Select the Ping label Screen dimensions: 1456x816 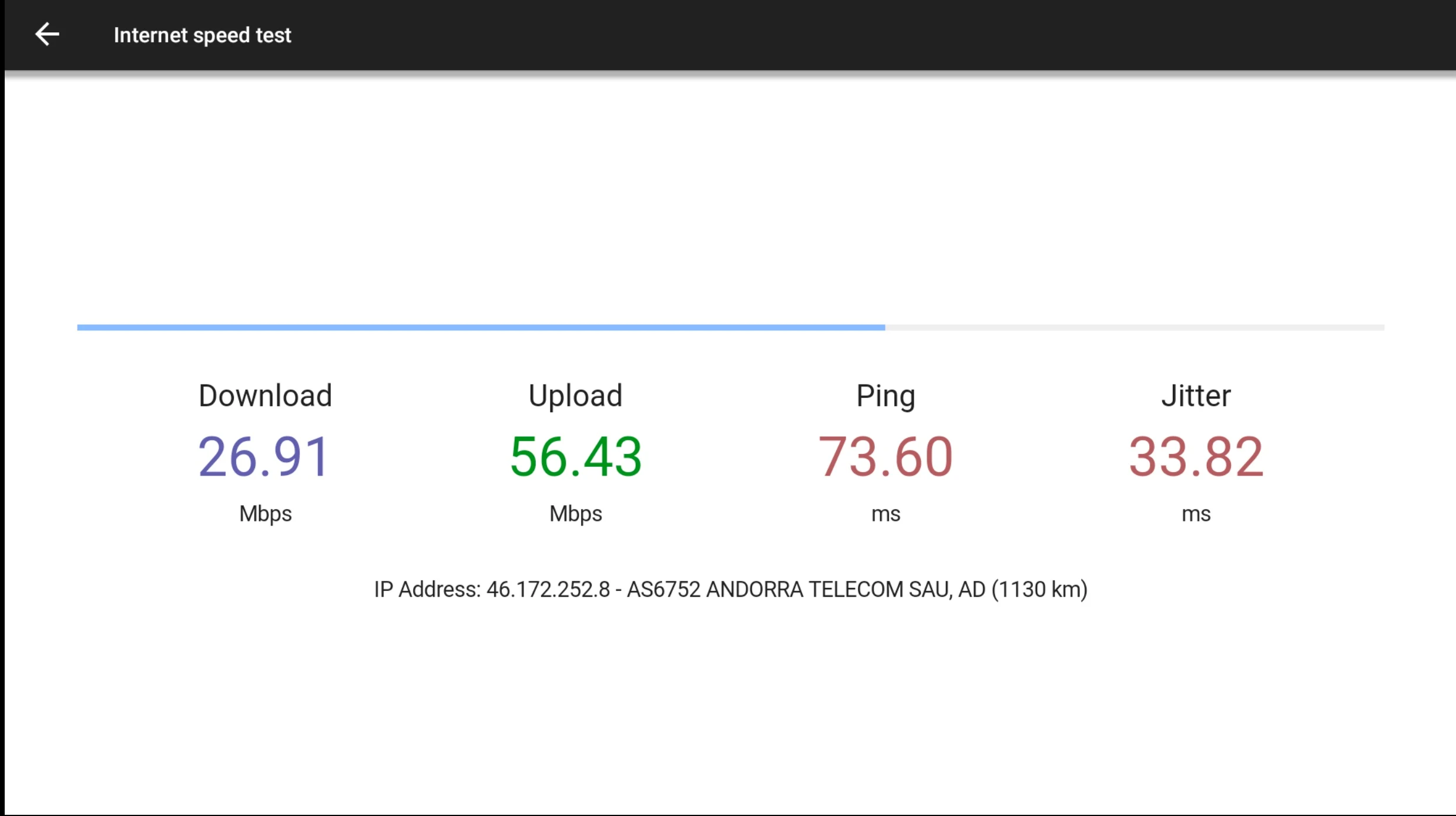[885, 396]
